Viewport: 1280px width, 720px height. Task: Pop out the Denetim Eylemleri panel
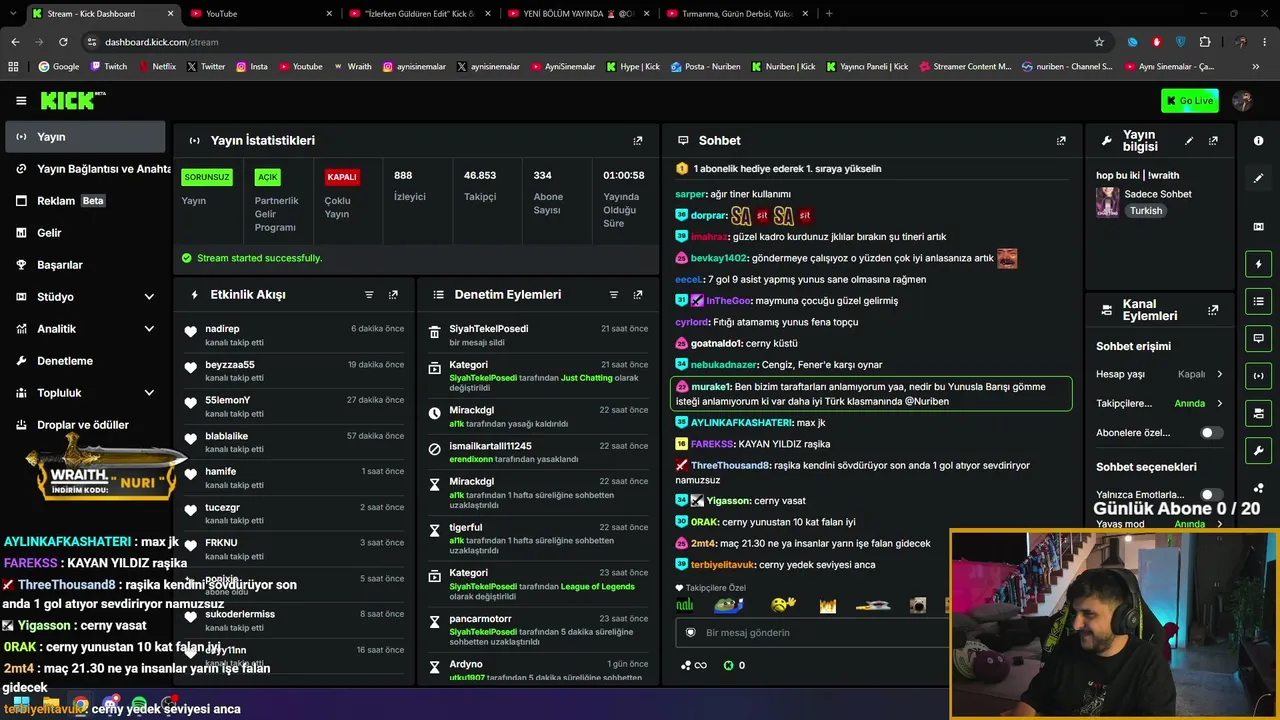point(638,295)
